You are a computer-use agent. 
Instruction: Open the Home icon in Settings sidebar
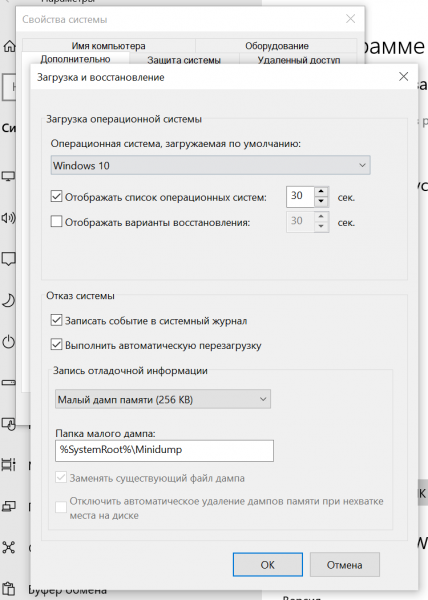click(9, 46)
